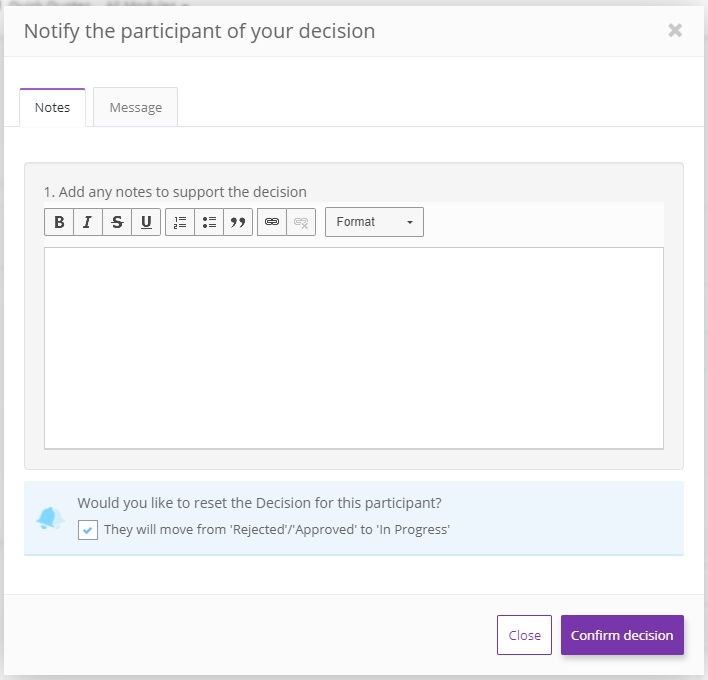Click the greyed-out unlink icon

click(301, 222)
